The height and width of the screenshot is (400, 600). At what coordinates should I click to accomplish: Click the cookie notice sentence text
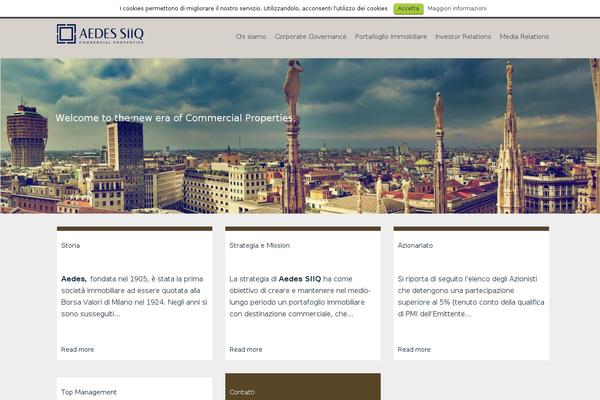coord(253,8)
